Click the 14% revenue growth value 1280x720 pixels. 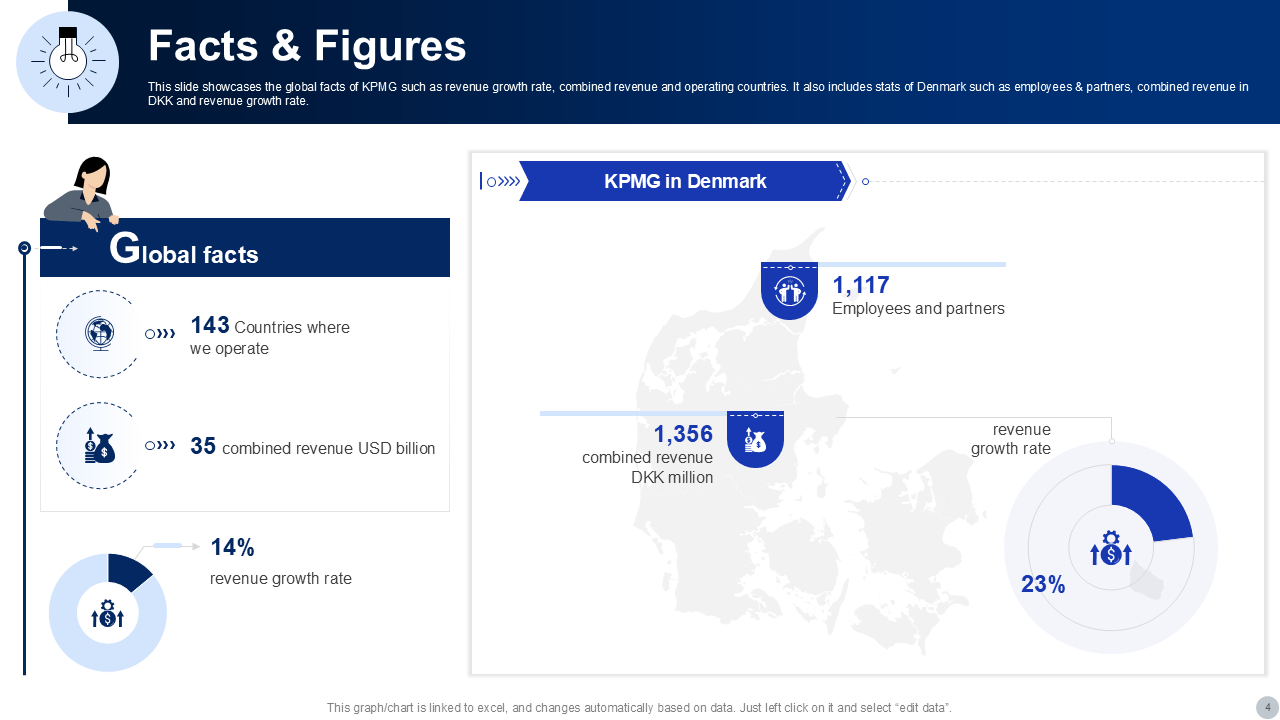(x=232, y=548)
